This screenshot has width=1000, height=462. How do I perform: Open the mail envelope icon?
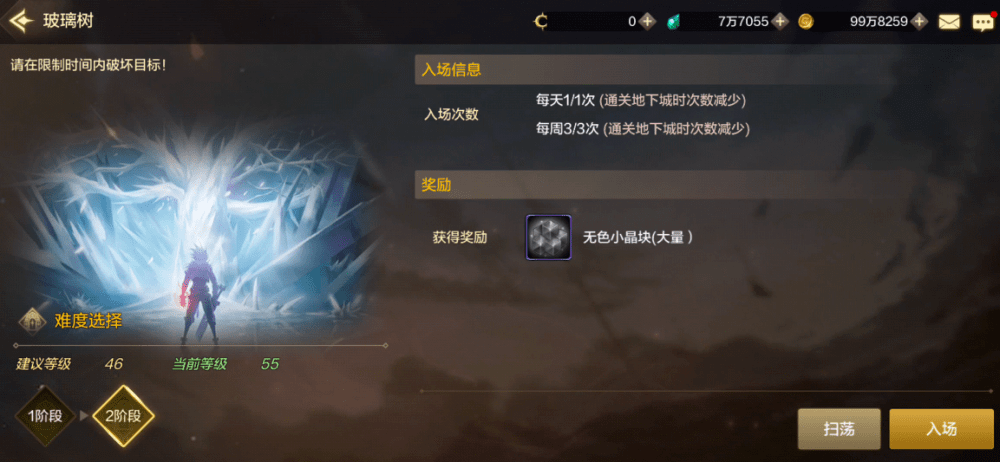point(949,22)
